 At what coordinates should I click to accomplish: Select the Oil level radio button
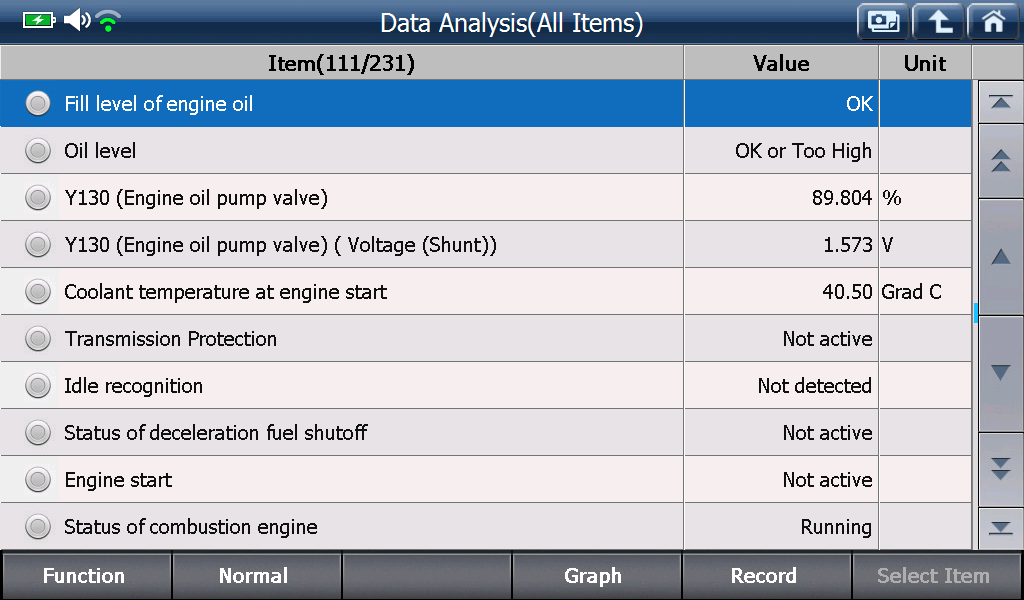38,151
